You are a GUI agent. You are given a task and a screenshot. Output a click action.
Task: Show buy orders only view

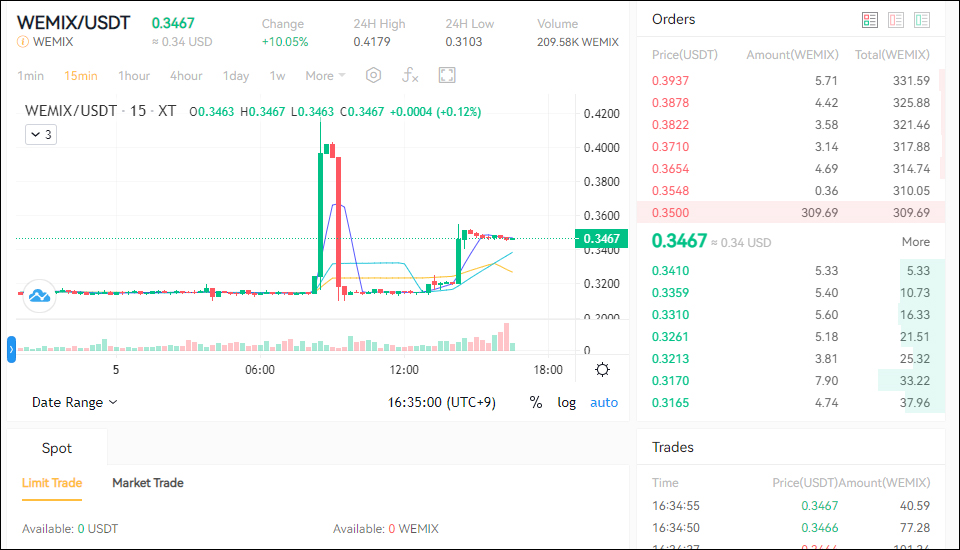[x=921, y=20]
